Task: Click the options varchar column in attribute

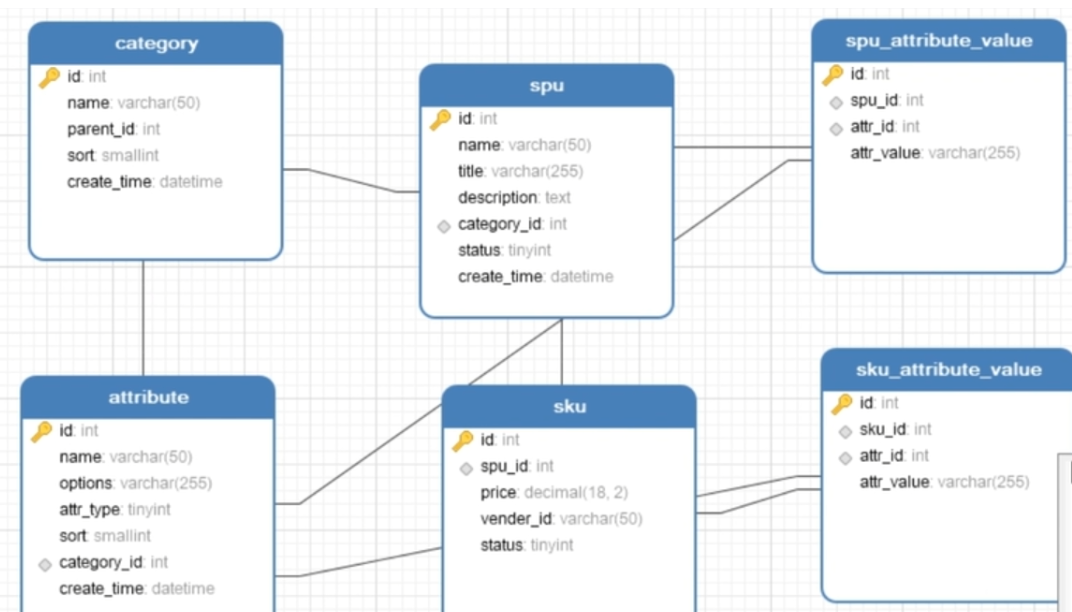Action: [x=135, y=483]
